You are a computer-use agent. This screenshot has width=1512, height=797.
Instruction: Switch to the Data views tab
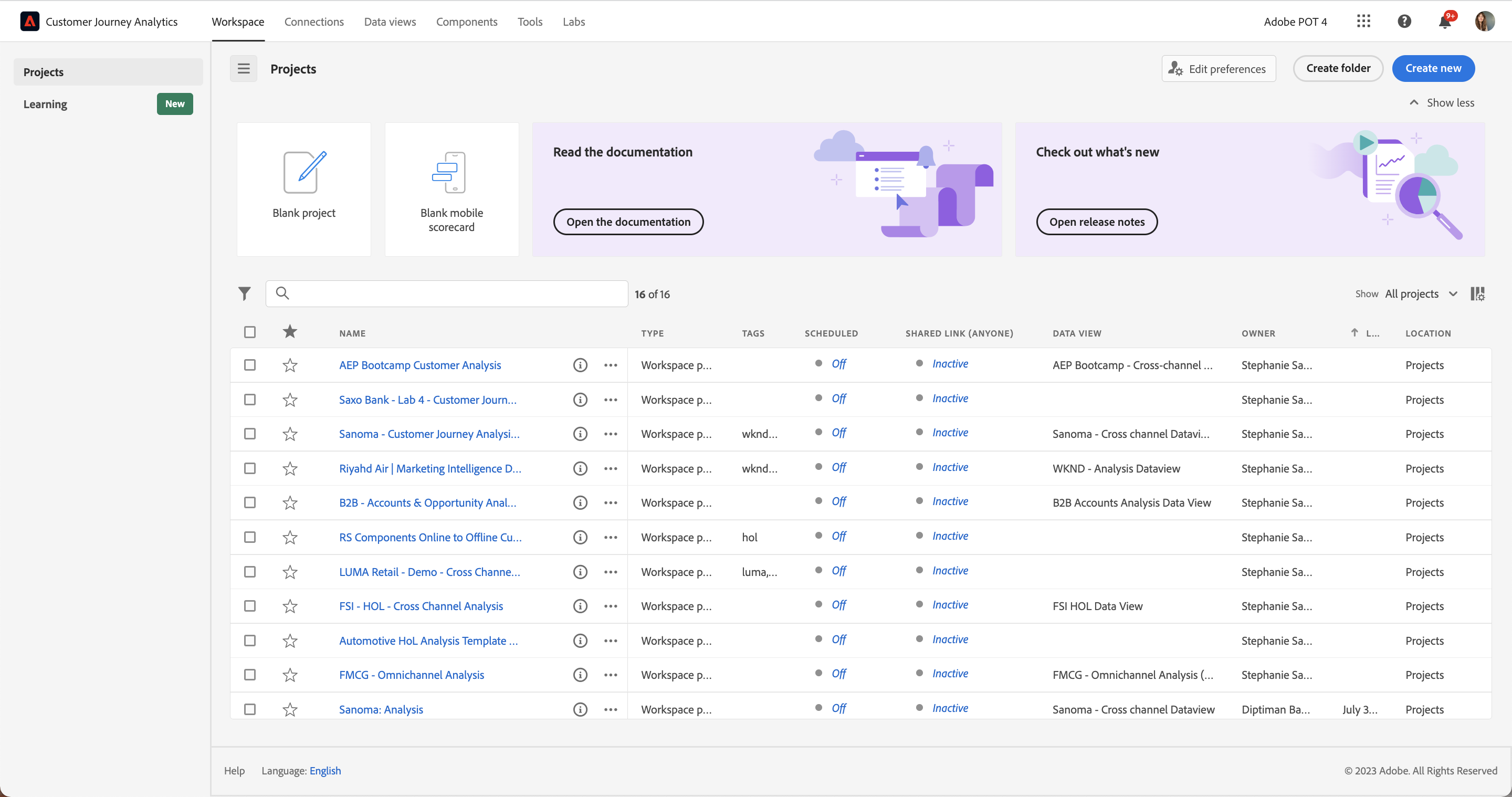(390, 22)
